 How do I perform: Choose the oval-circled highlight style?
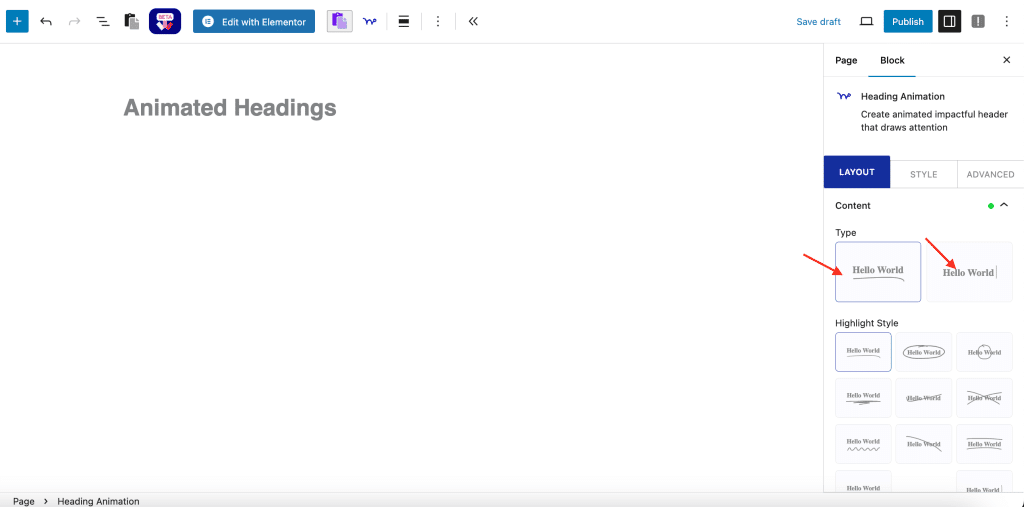(x=923, y=352)
